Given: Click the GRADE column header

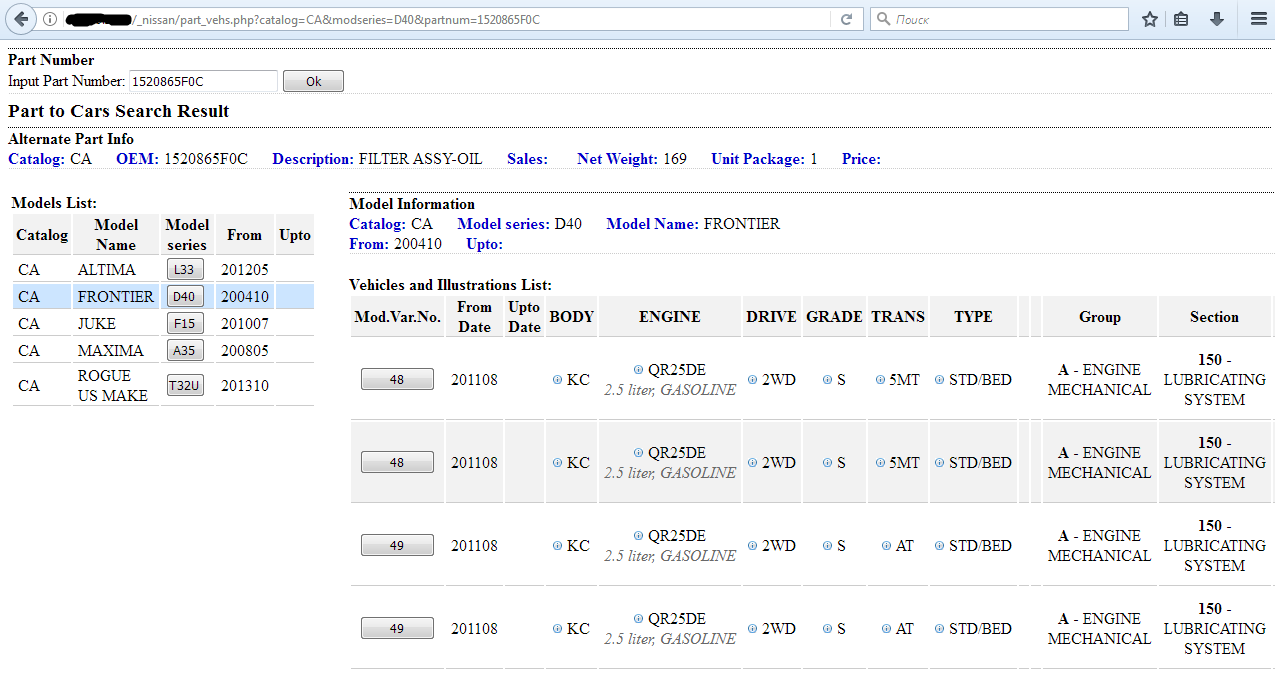Looking at the screenshot, I should [x=834, y=316].
